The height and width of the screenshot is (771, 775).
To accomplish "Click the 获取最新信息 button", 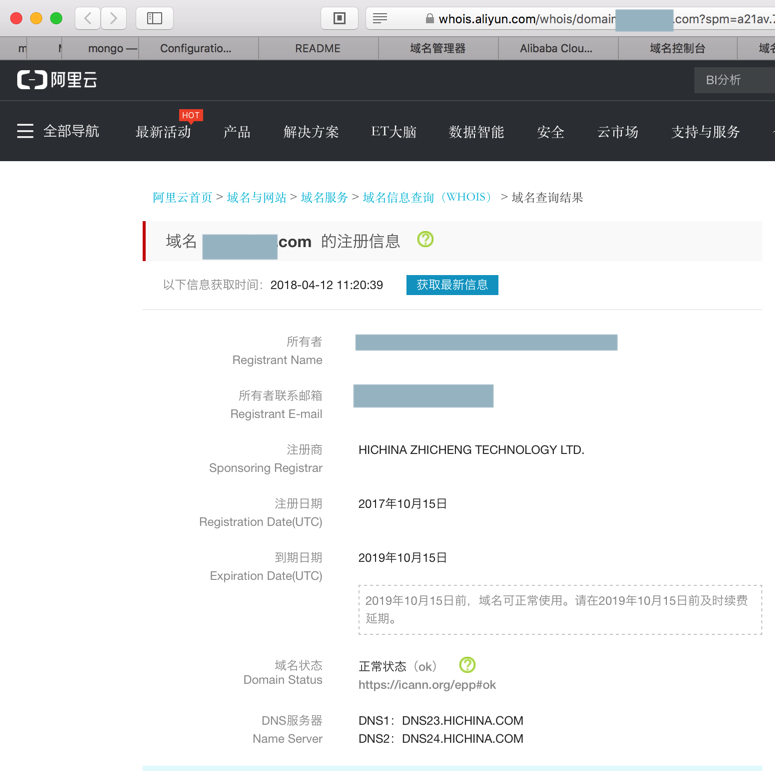I will 452,285.
